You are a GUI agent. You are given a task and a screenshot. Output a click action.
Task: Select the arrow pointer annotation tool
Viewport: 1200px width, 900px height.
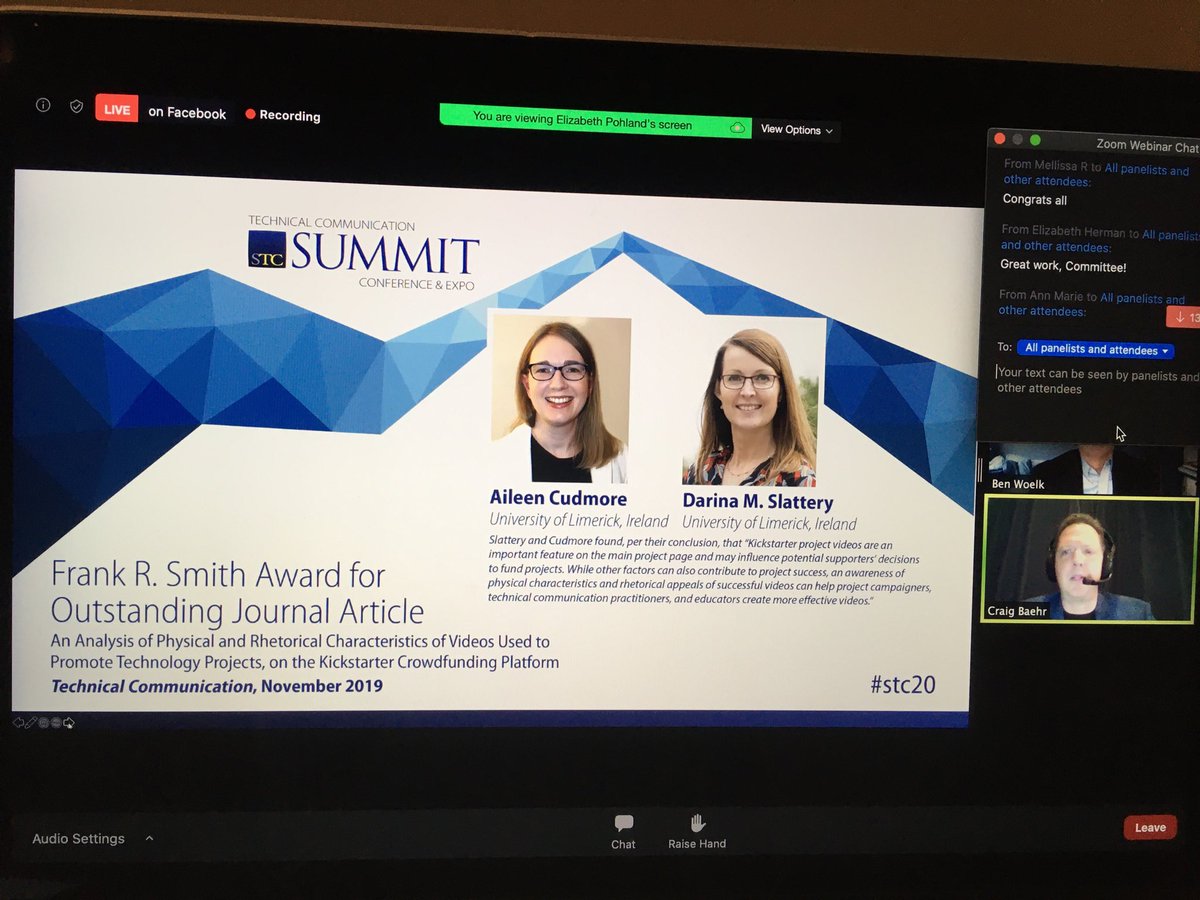tap(68, 722)
